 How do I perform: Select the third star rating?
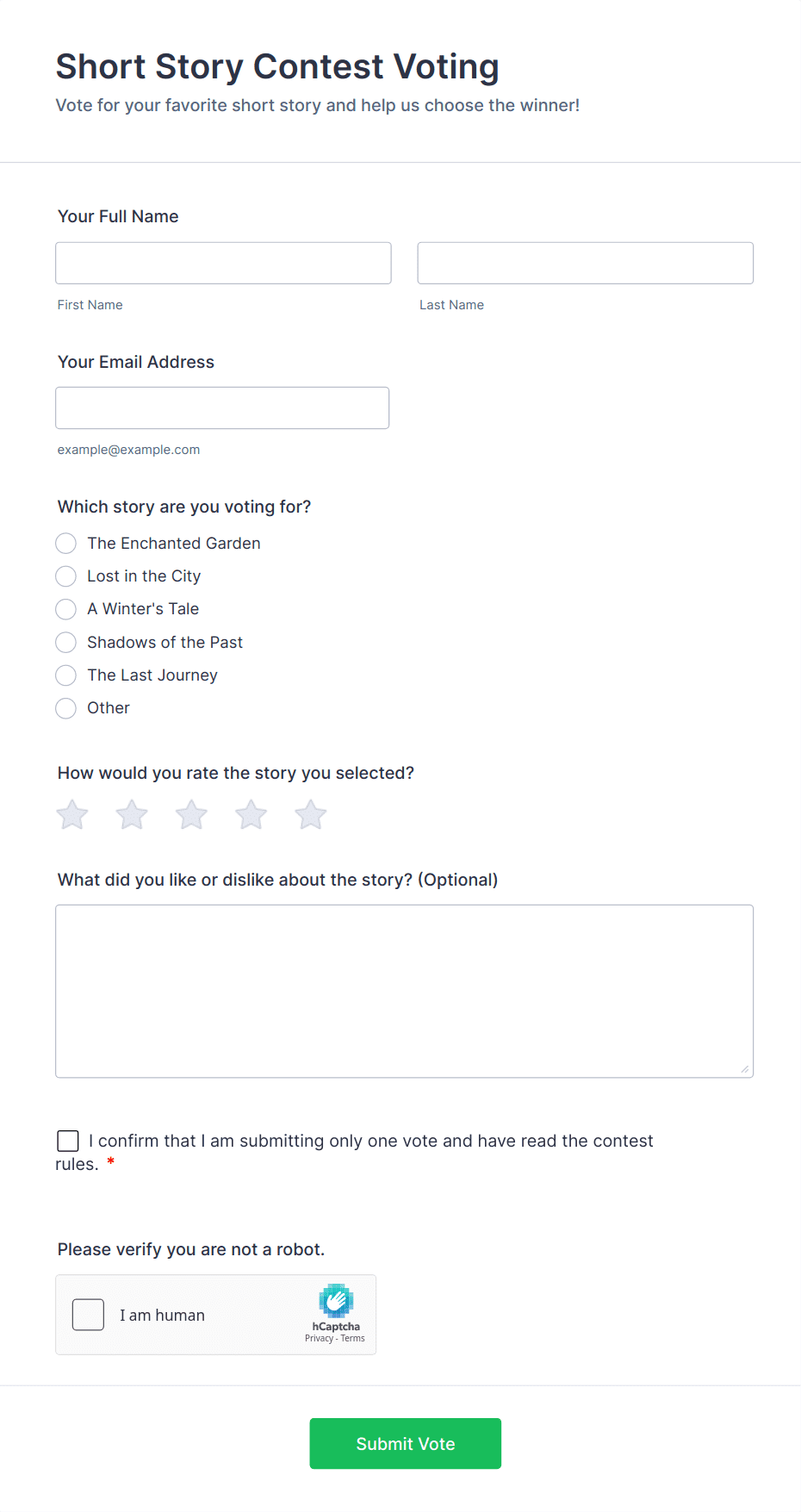pyautogui.click(x=190, y=813)
